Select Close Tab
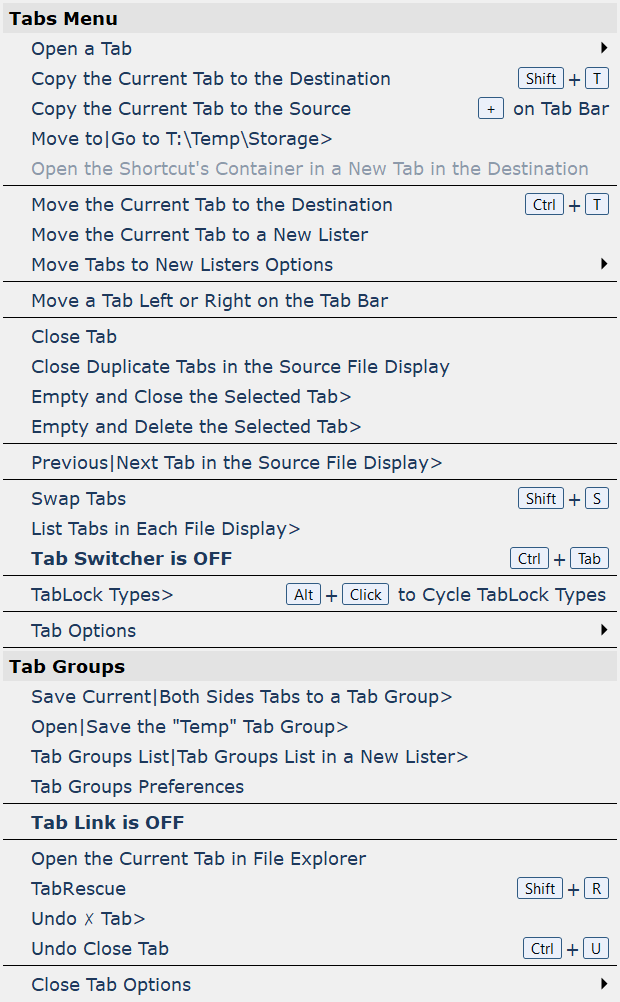Image resolution: width=620 pixels, height=1002 pixels. pos(74,336)
